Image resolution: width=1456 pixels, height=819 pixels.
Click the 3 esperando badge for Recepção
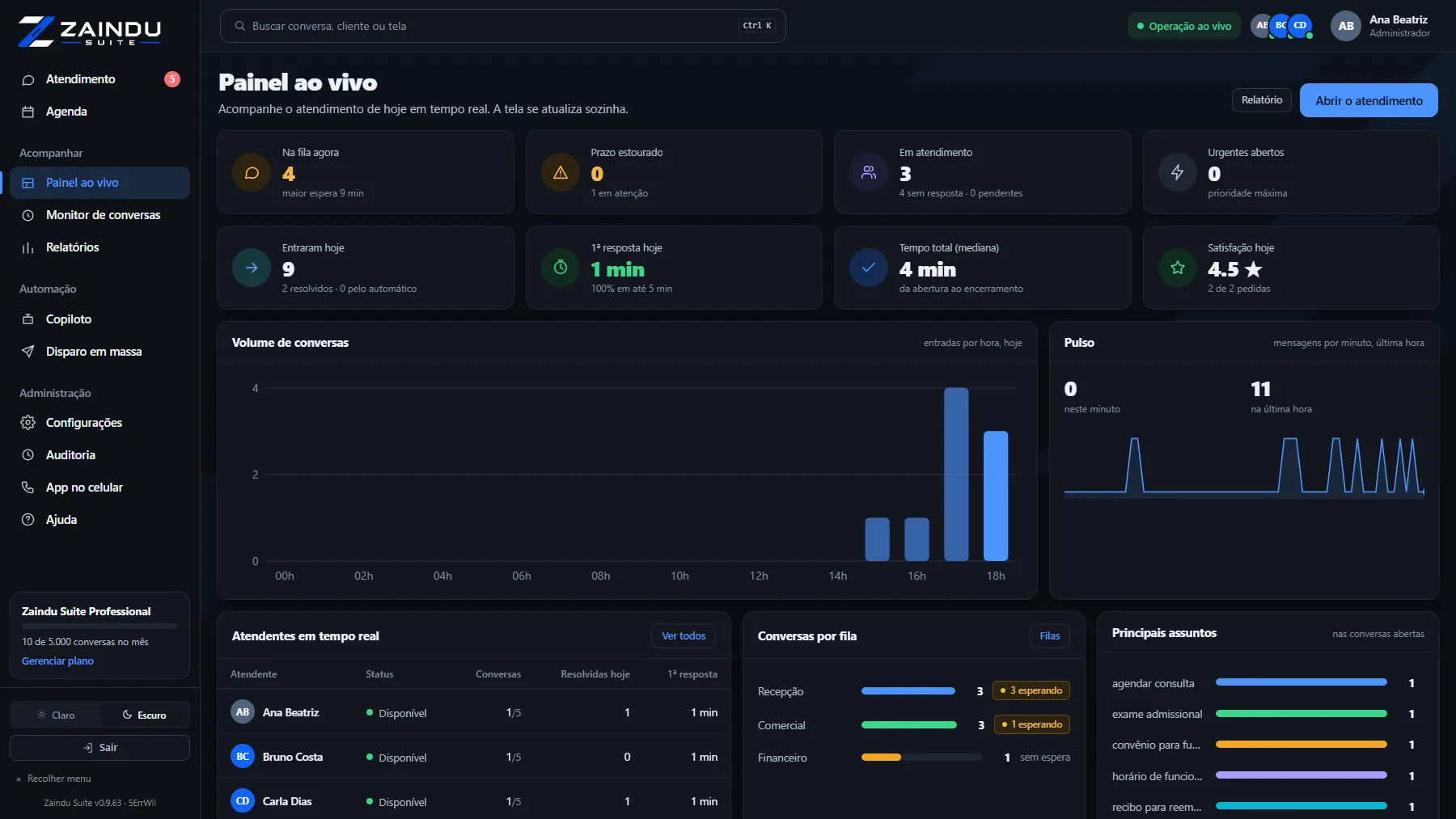[x=1031, y=690]
